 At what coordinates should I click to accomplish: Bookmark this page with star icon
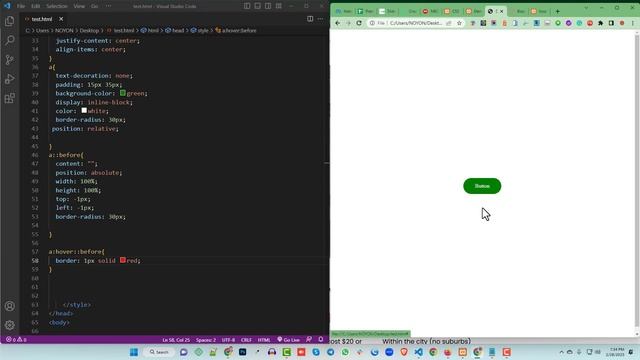459,23
